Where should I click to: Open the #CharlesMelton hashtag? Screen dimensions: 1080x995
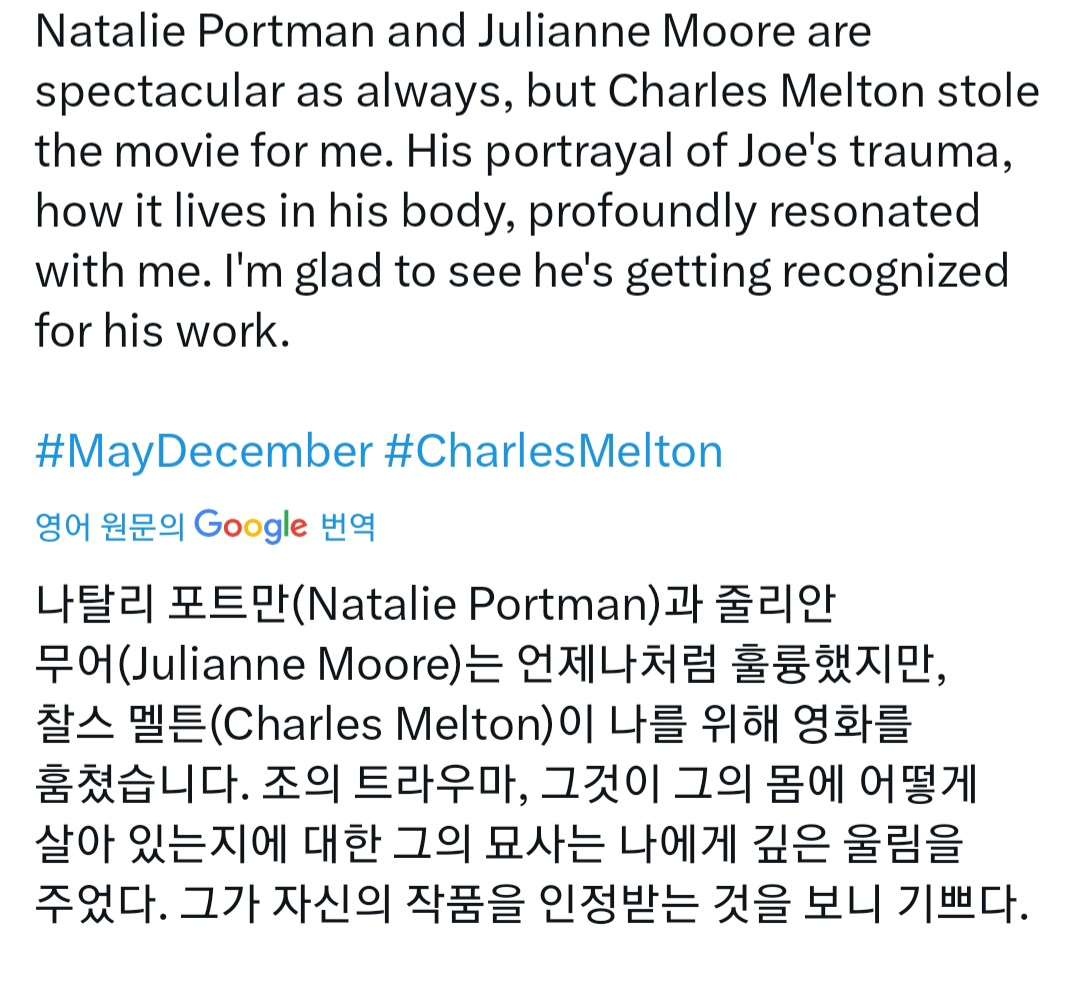pos(553,452)
